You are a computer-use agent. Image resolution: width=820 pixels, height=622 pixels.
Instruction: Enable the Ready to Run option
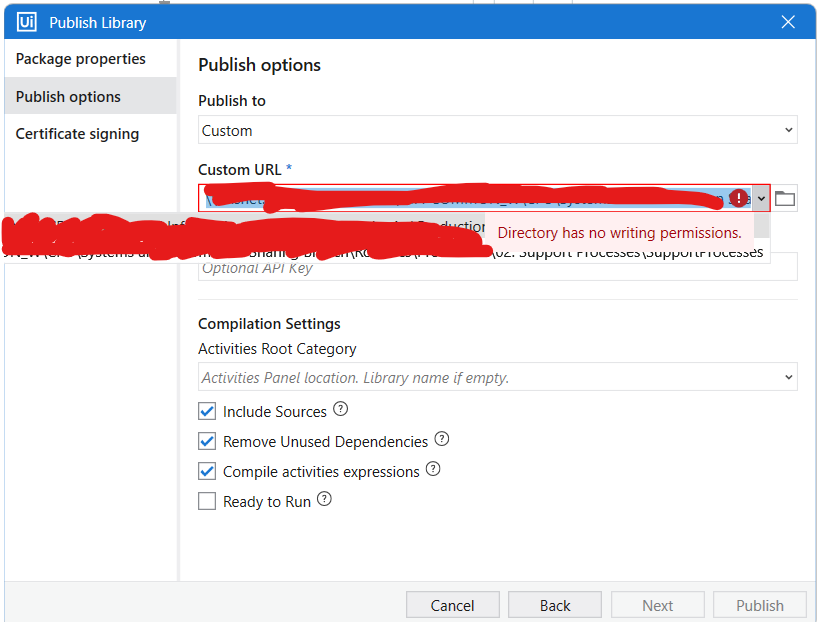click(x=207, y=500)
